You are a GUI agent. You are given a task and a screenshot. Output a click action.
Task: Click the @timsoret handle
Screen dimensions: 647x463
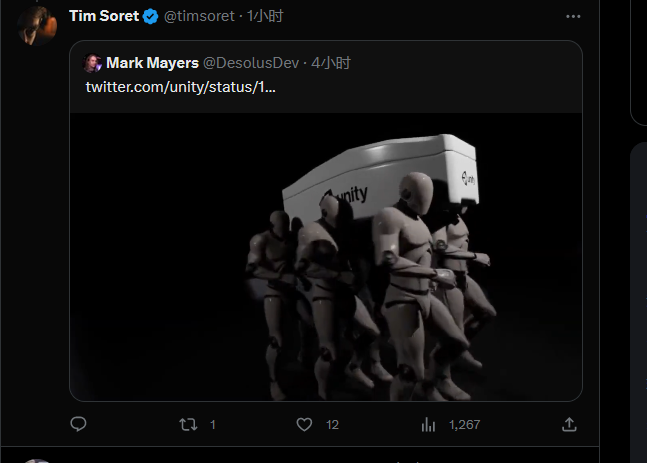(x=198, y=16)
